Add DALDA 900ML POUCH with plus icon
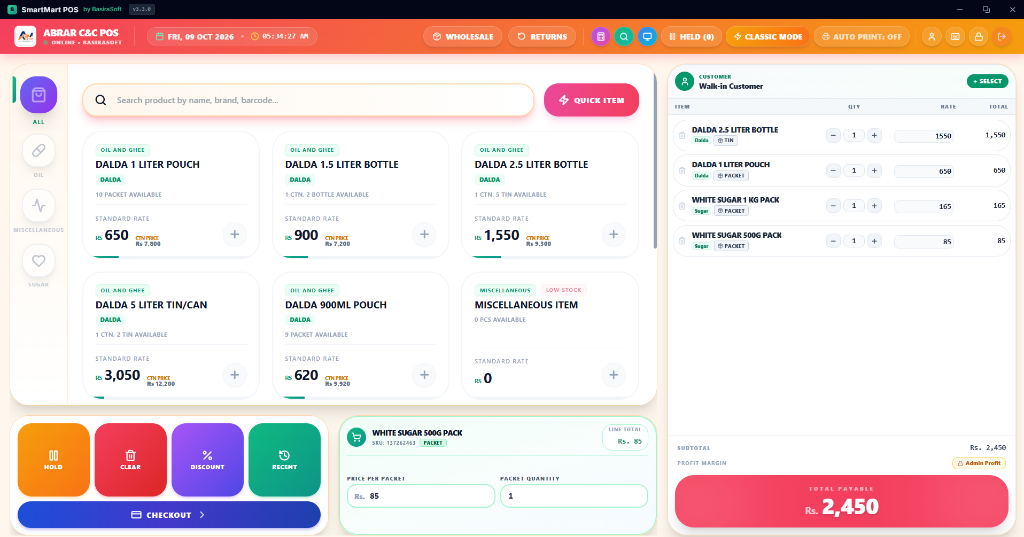 click(x=424, y=375)
